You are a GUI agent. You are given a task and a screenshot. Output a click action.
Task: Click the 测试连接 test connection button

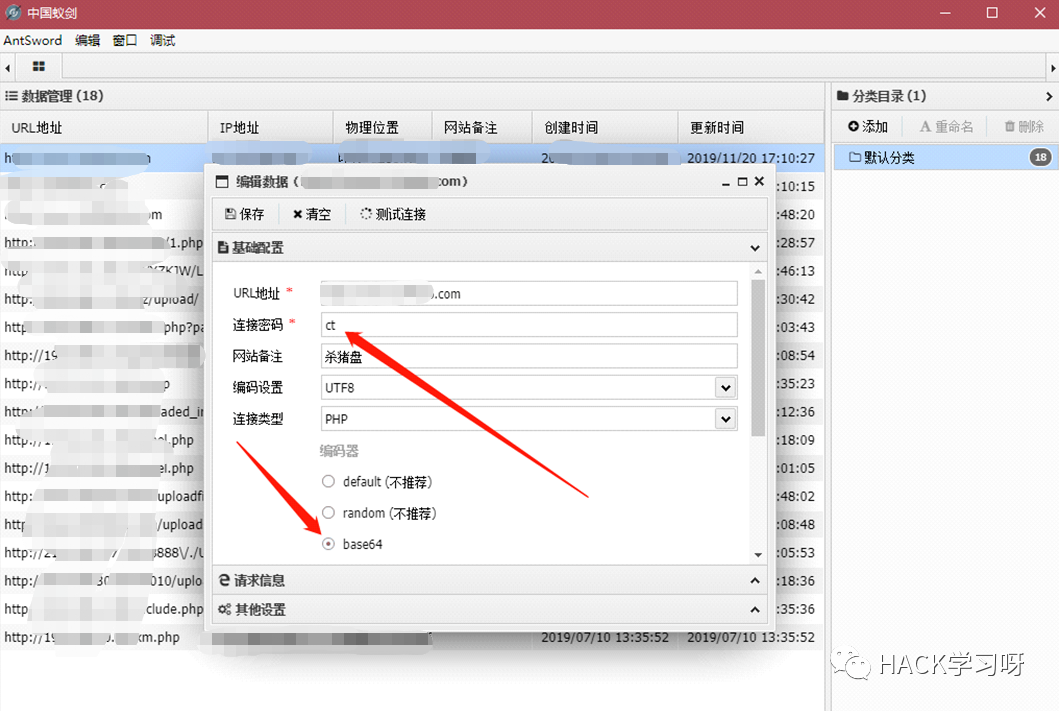[x=392, y=214]
